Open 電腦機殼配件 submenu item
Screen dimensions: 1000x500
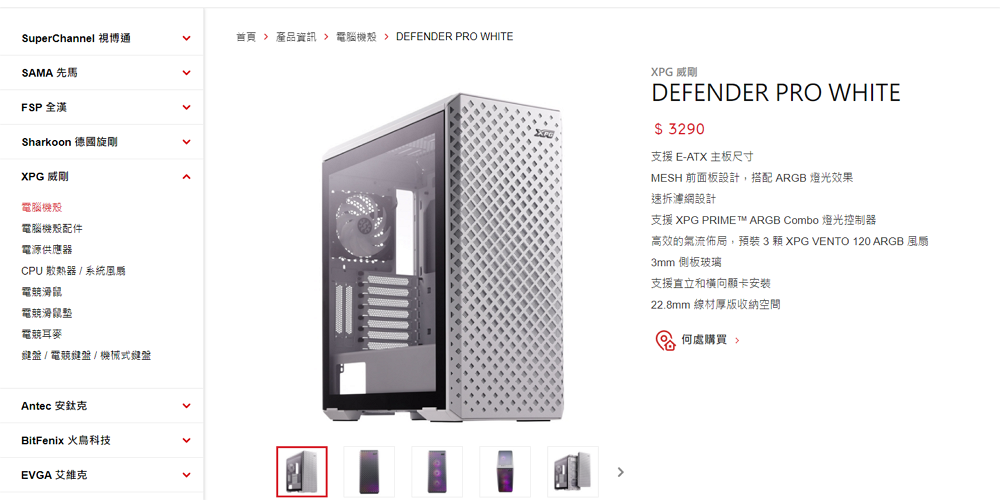(52, 228)
